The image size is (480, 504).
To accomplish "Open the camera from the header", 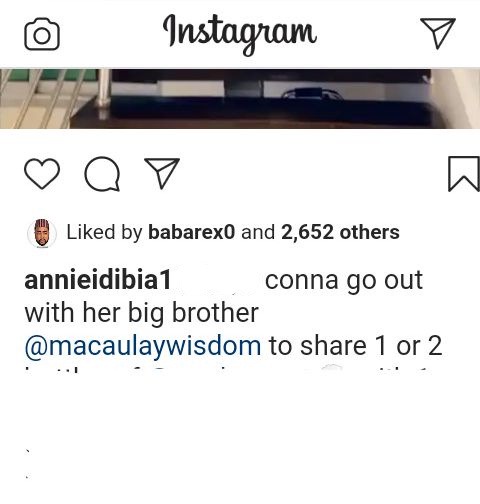I will (x=42, y=34).
